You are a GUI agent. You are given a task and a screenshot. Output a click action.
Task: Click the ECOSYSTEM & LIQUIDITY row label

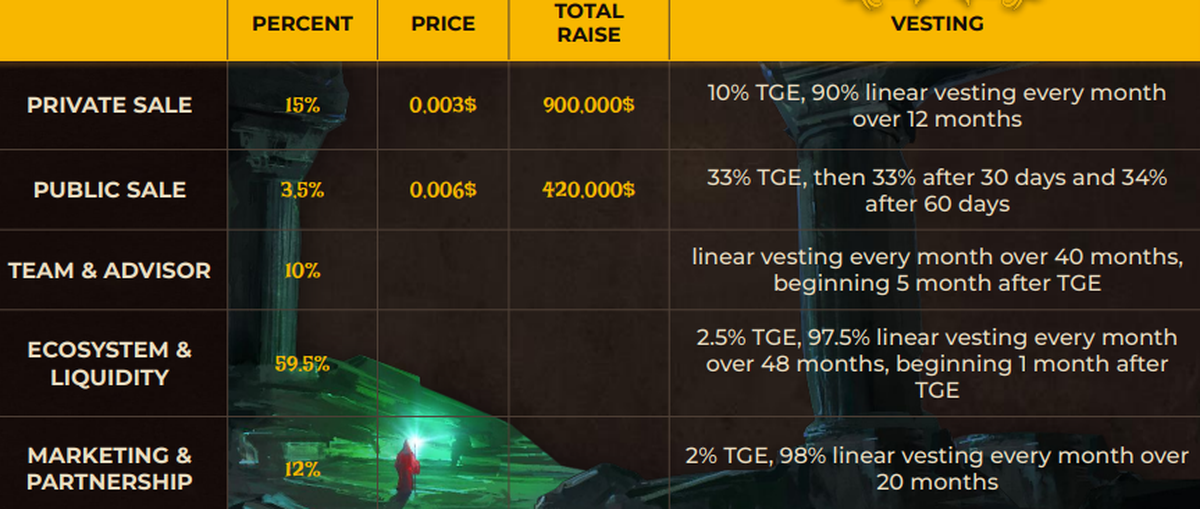pyautogui.click(x=110, y=363)
